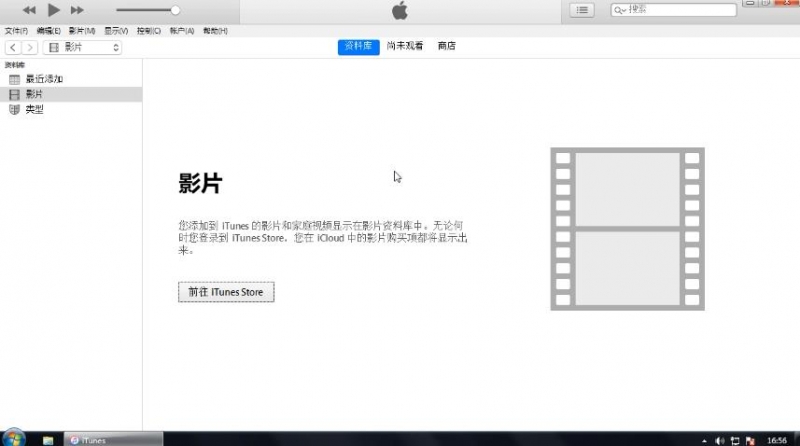Image resolution: width=800 pixels, height=446 pixels.
Task: Click the 影片 heading in main pane
Action: 200,183
